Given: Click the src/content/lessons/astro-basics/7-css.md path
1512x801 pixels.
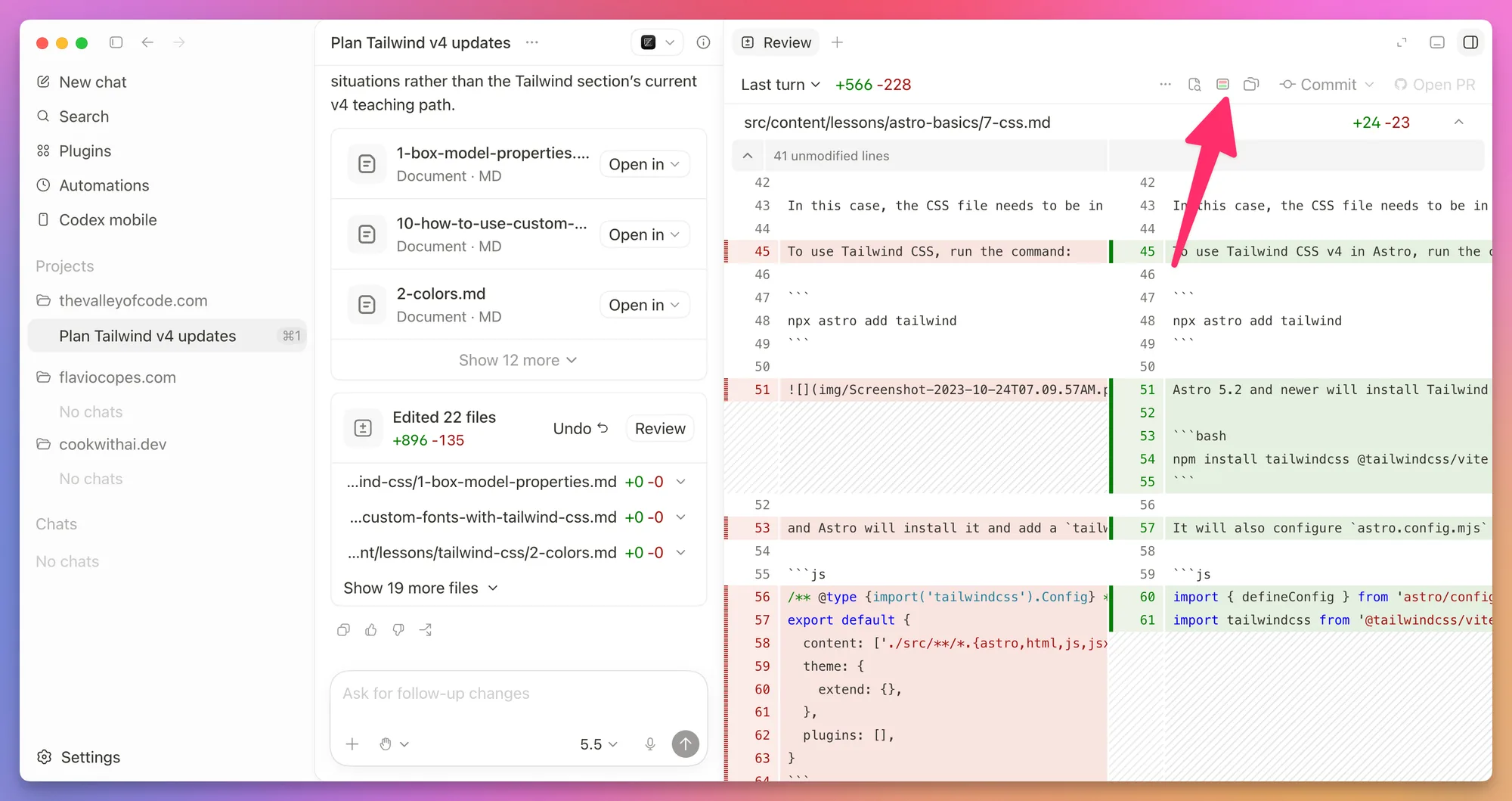Looking at the screenshot, I should tap(897, 122).
